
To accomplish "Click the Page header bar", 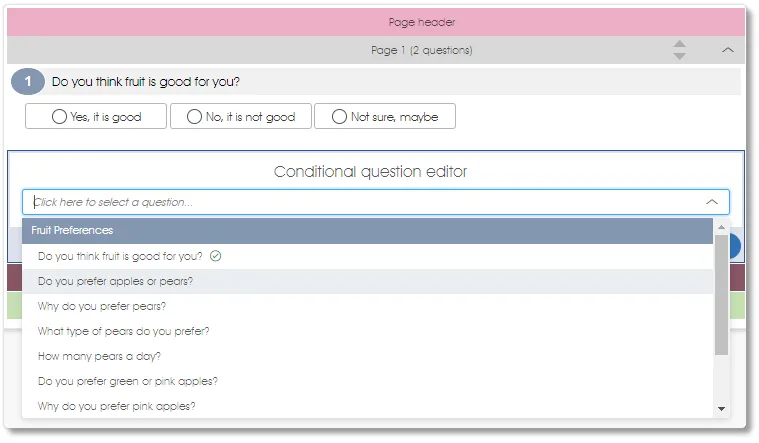I will pos(376,21).
